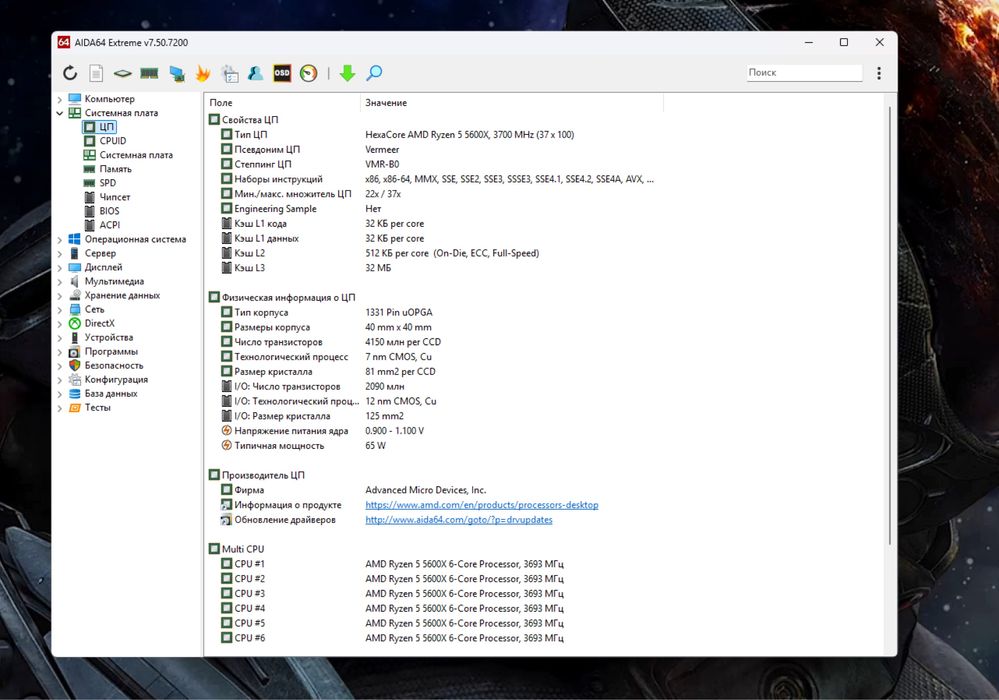Viewport: 999px width, 700px height.
Task: Click the user profile toolbar icon
Action: [x=255, y=73]
